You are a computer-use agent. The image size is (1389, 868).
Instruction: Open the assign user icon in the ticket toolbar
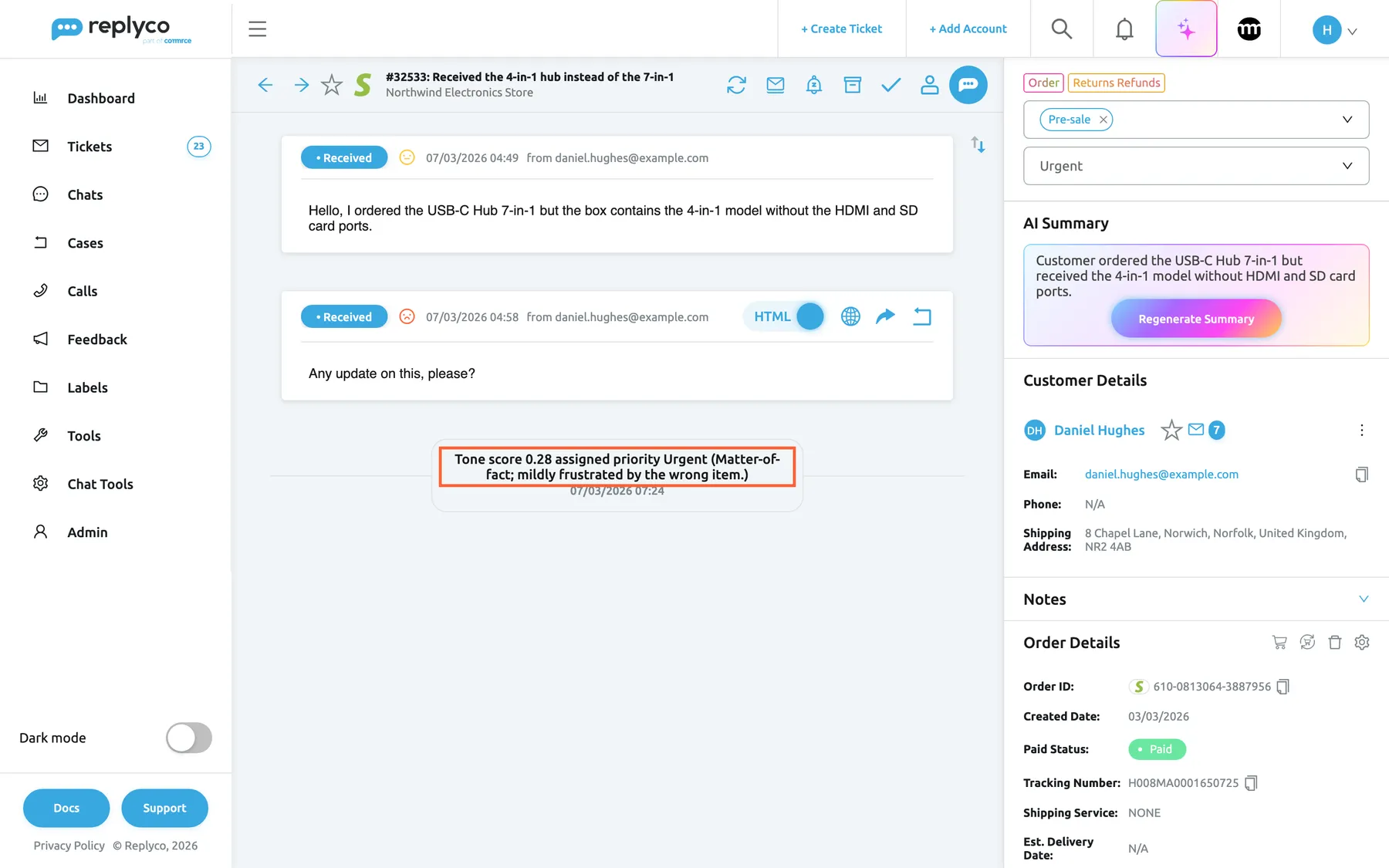[x=929, y=85]
